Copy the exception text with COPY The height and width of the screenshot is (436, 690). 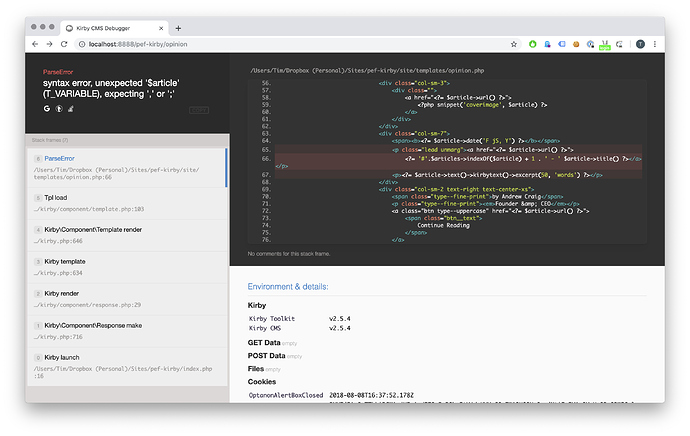199,110
